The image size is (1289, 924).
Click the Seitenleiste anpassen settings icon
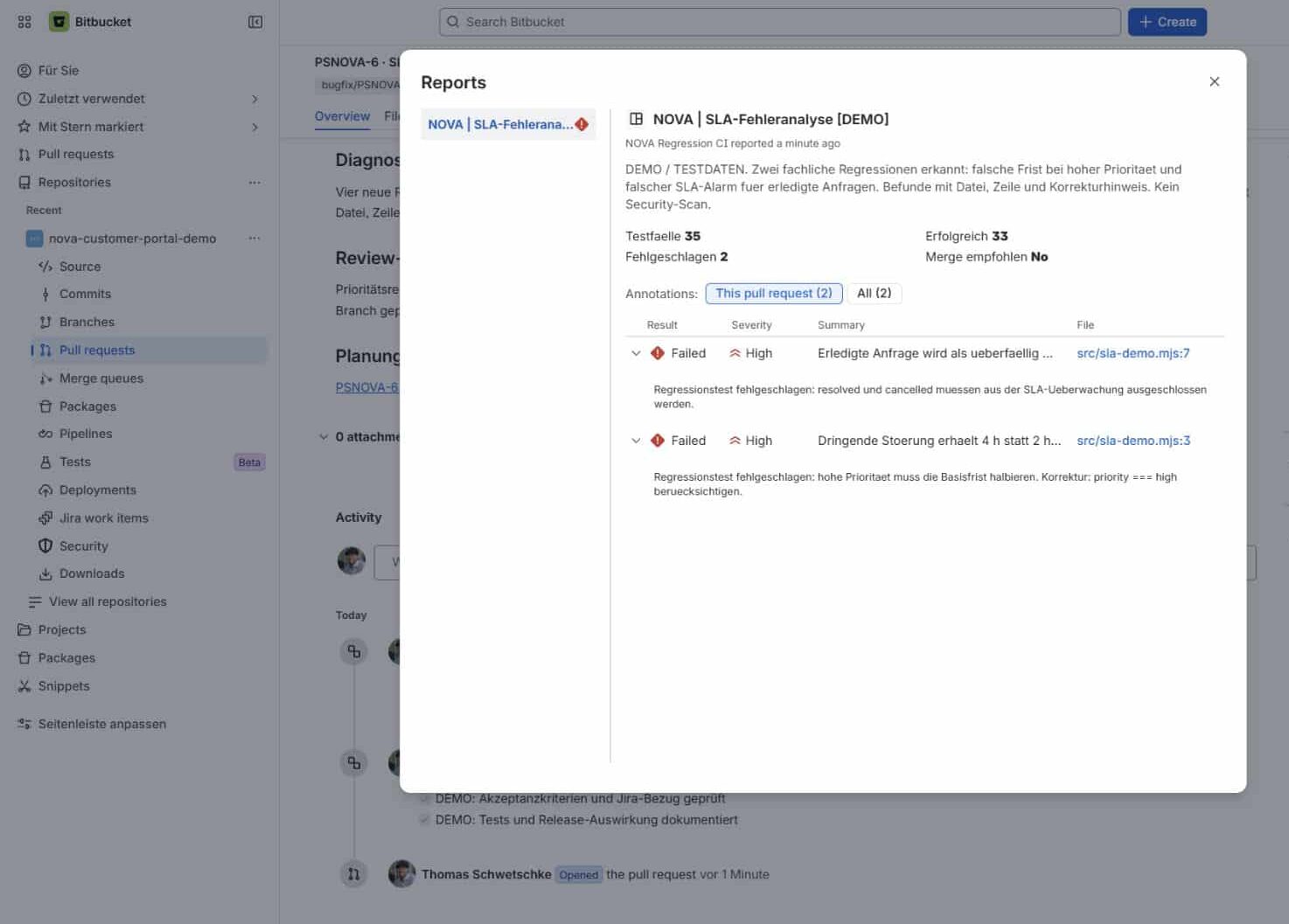click(24, 724)
